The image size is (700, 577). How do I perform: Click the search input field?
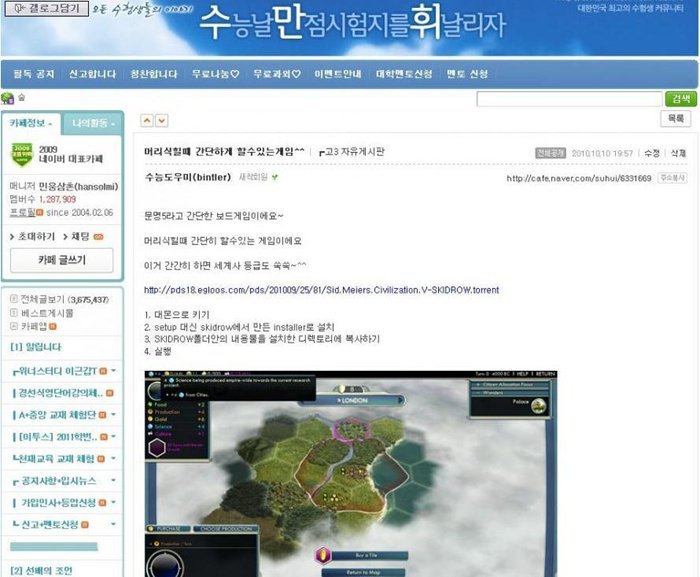(x=569, y=99)
